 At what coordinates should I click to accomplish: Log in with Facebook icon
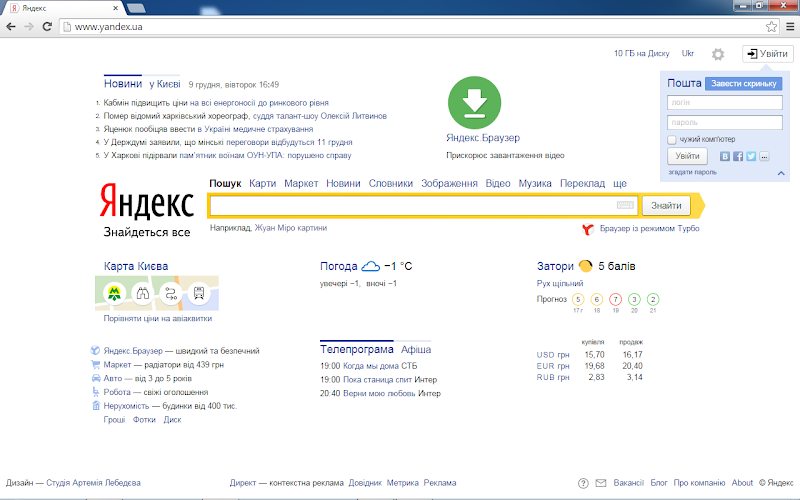point(738,156)
